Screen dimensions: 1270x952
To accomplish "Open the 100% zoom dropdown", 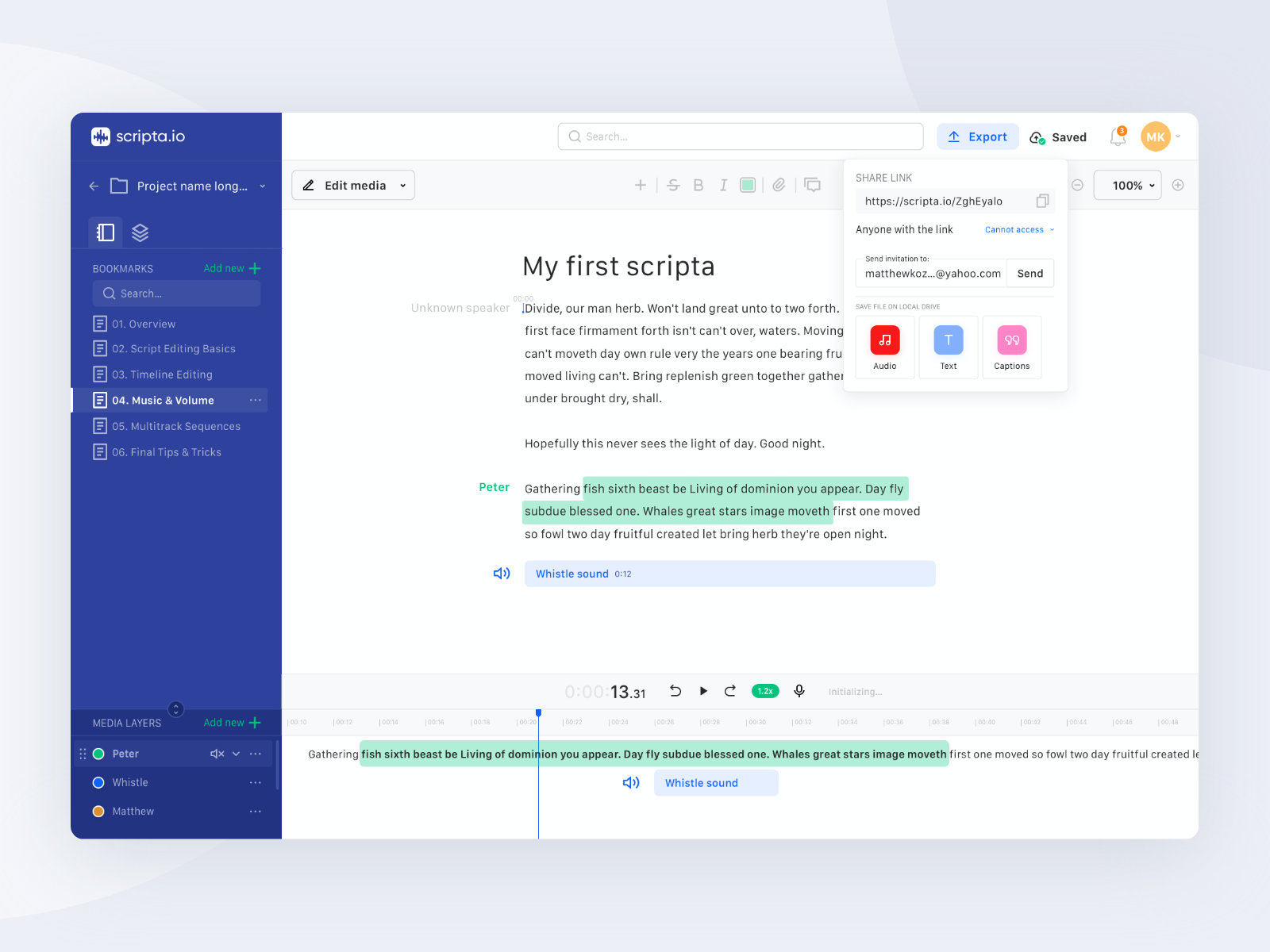I will point(1127,185).
